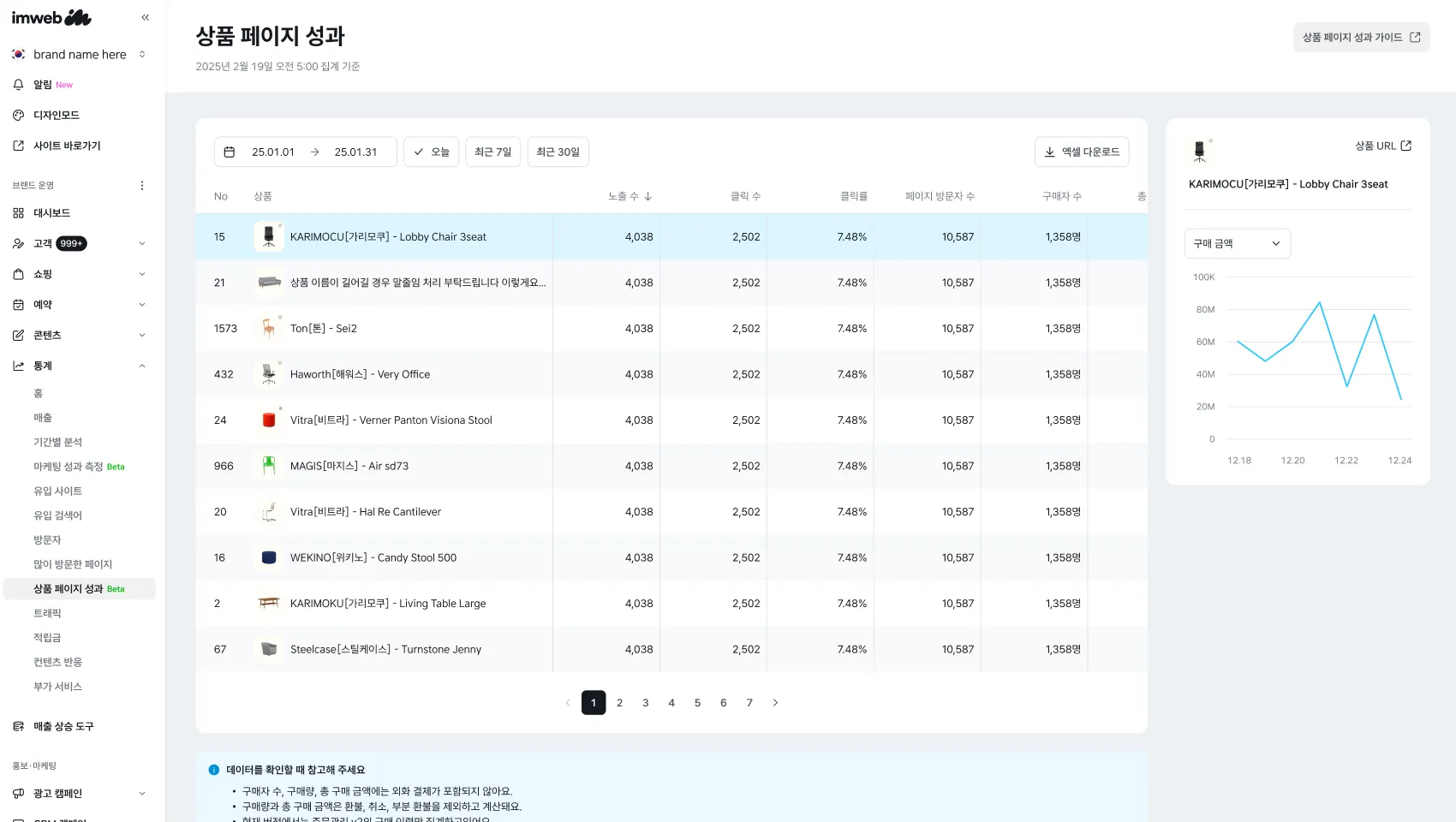Select the Haworth Very Office row name
Image resolution: width=1456 pixels, height=822 pixels.
coord(360,374)
